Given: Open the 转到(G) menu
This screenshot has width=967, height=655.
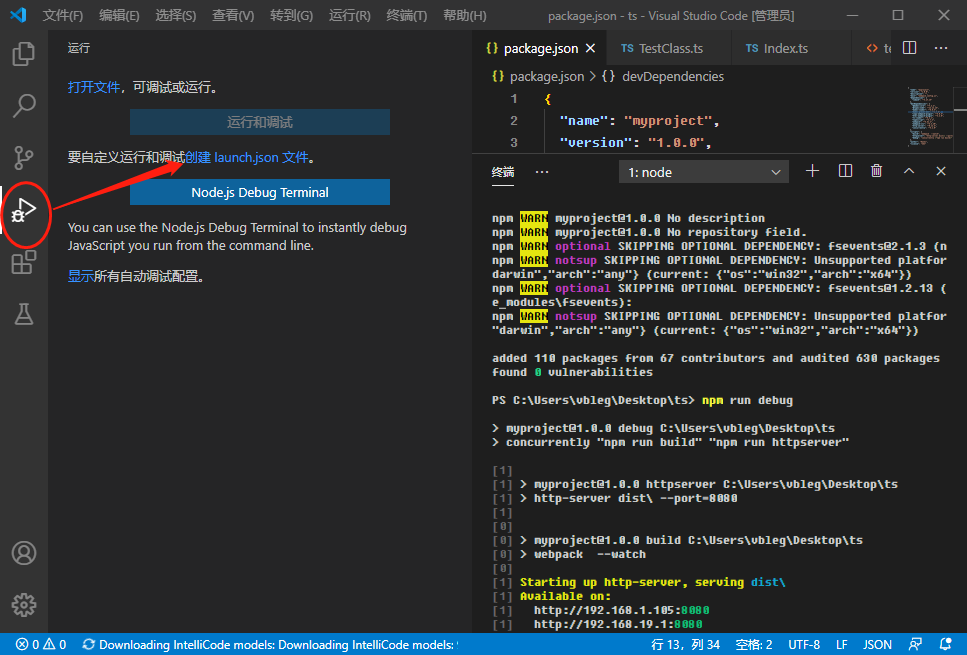Looking at the screenshot, I should (291, 15).
